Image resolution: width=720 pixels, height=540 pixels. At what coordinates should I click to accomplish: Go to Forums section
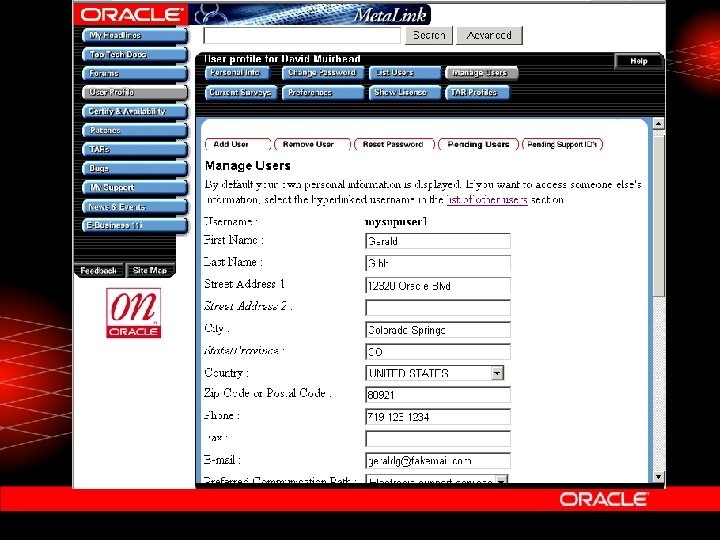pyautogui.click(x=135, y=73)
